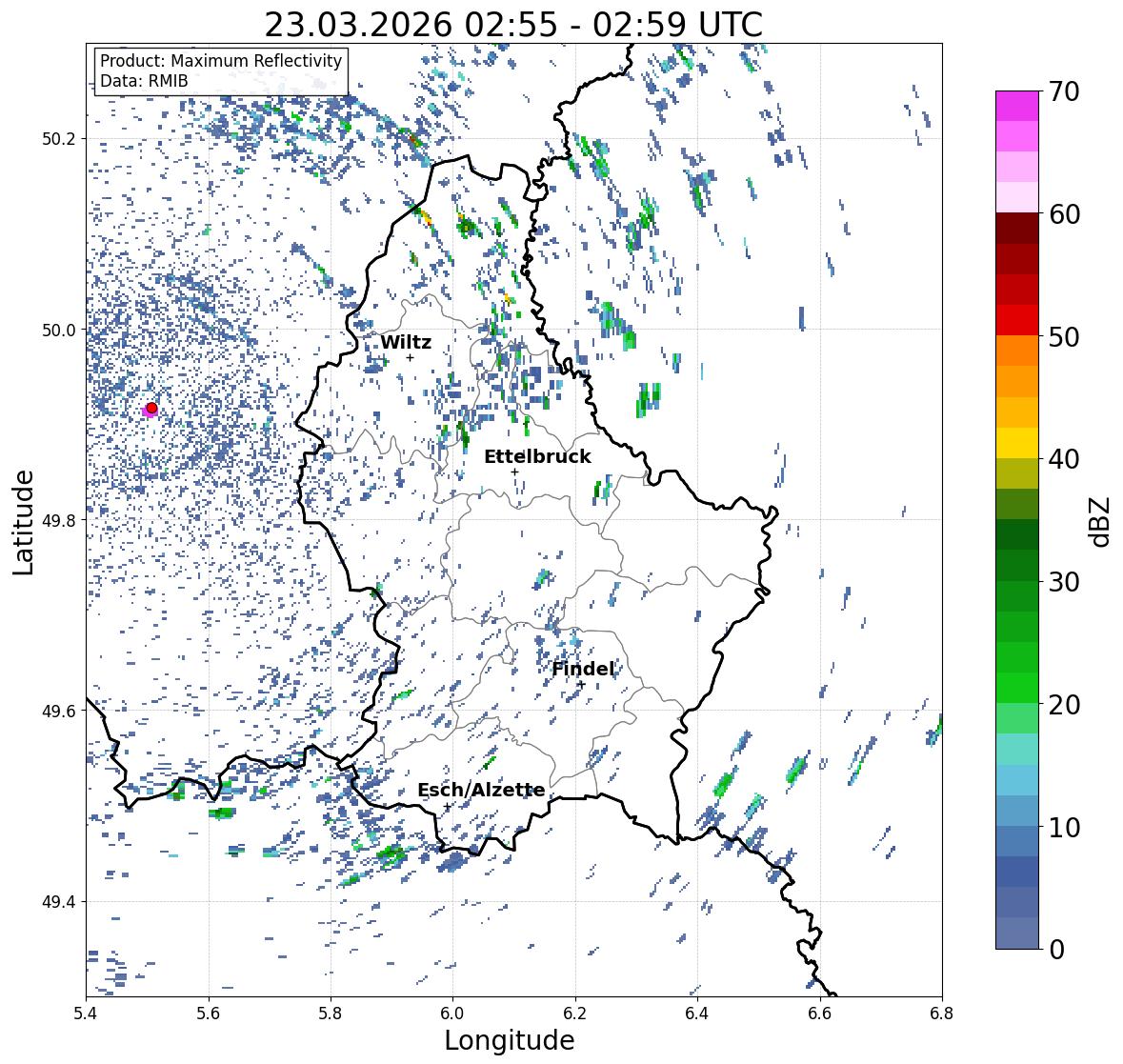
Task: Click the Esch/Alzette city label
Action: [x=481, y=790]
